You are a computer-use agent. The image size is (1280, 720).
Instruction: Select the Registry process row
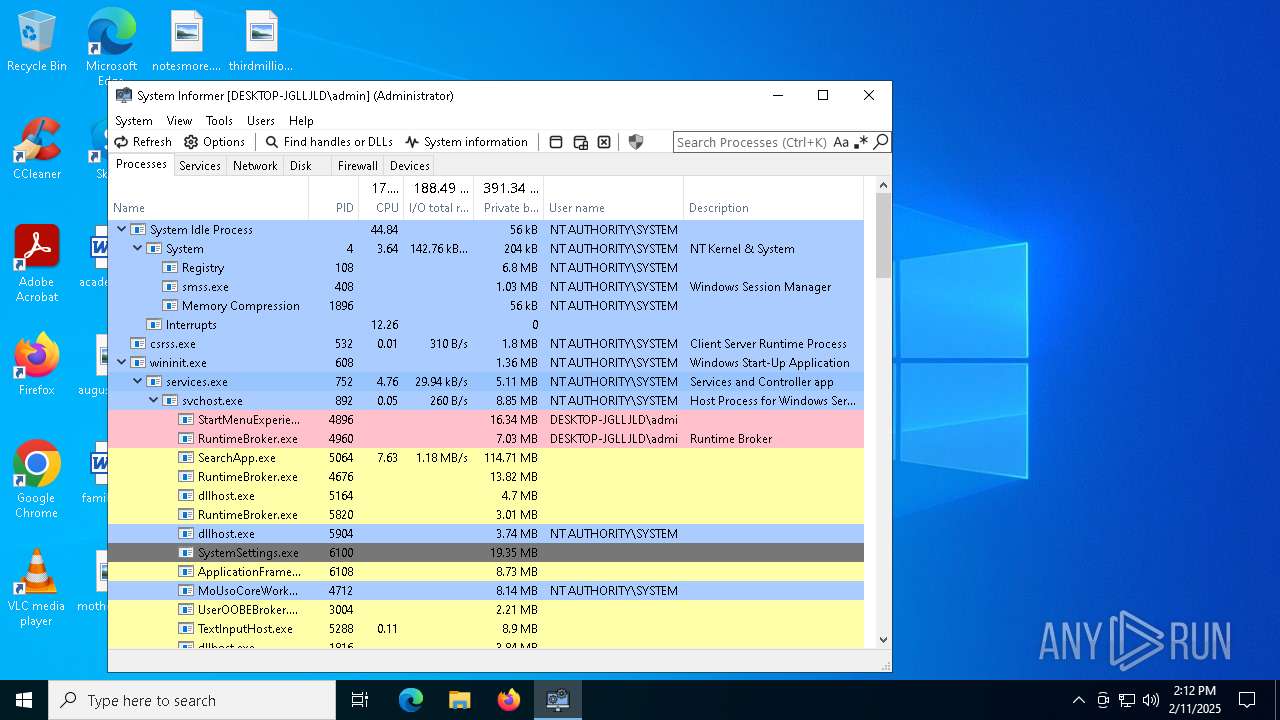pos(486,267)
